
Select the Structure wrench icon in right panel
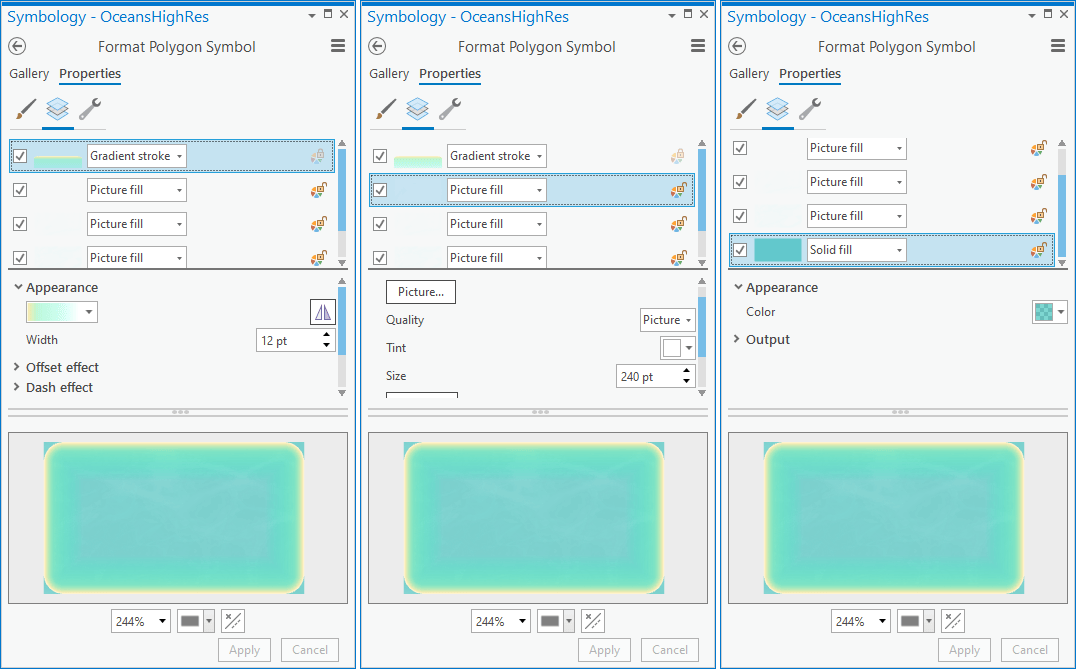810,108
